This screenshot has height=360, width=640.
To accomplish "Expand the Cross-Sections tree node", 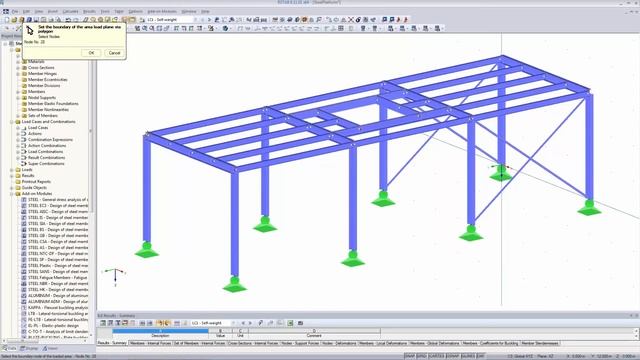I will (x=18, y=68).
